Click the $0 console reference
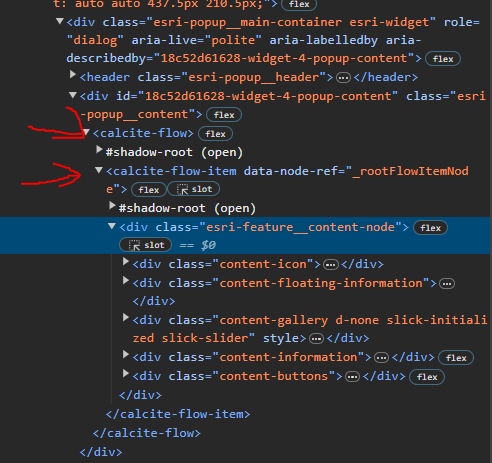The height and width of the screenshot is (463, 492). point(208,245)
